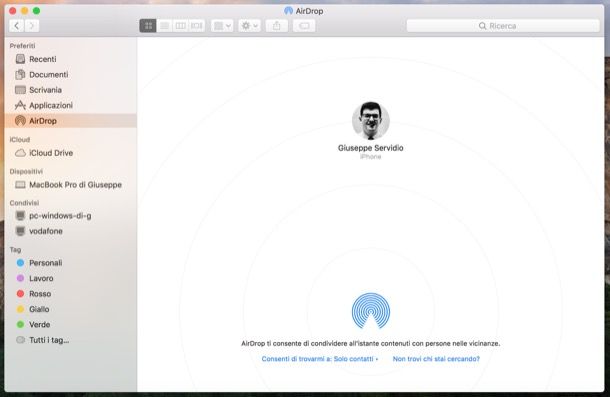Open Applicazioni in the sidebar

point(71,105)
